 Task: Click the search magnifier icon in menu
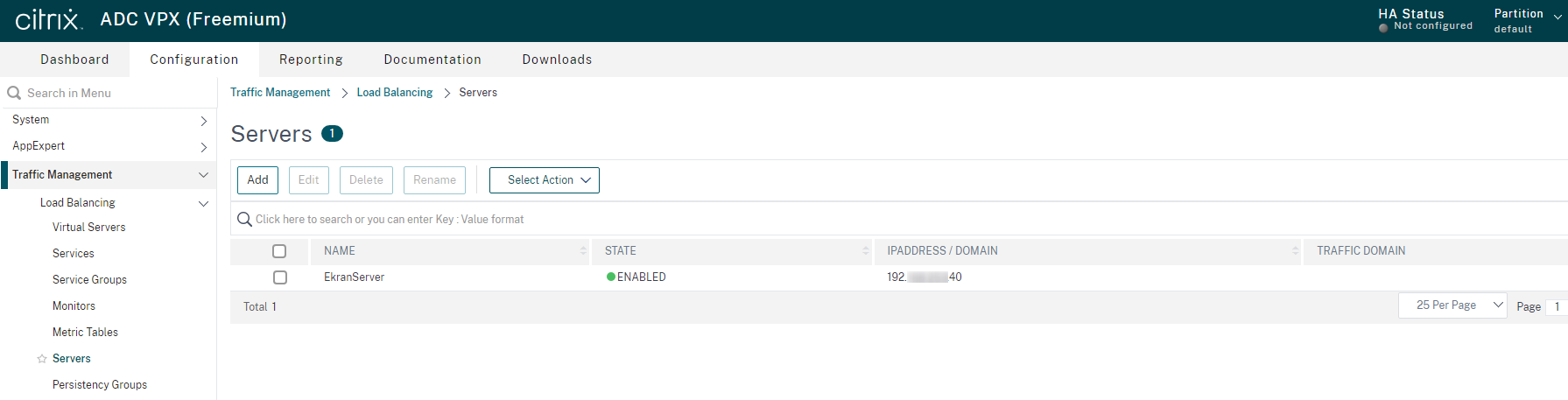14,93
